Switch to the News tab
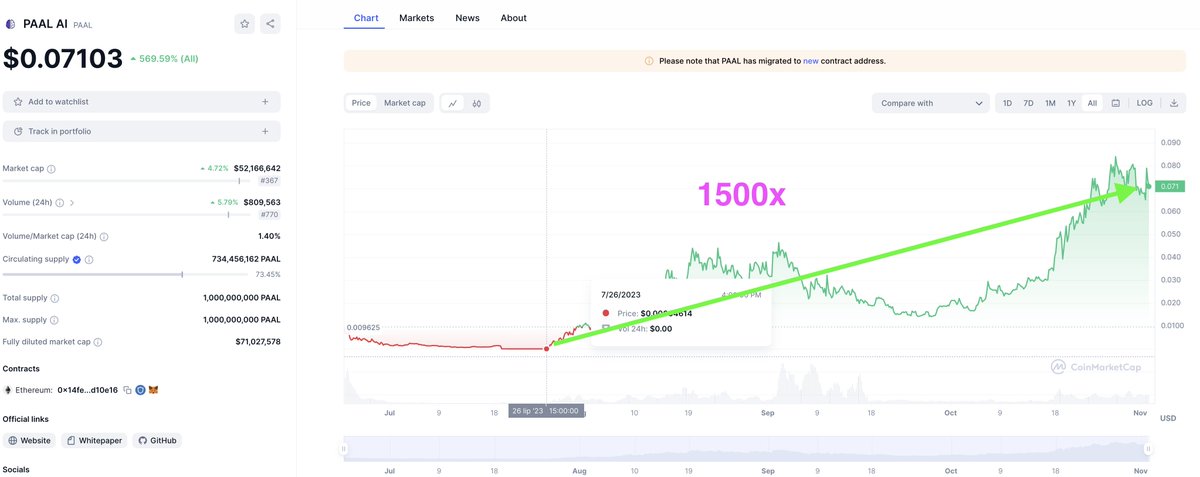Screen dimensions: 1200x477 (467, 18)
